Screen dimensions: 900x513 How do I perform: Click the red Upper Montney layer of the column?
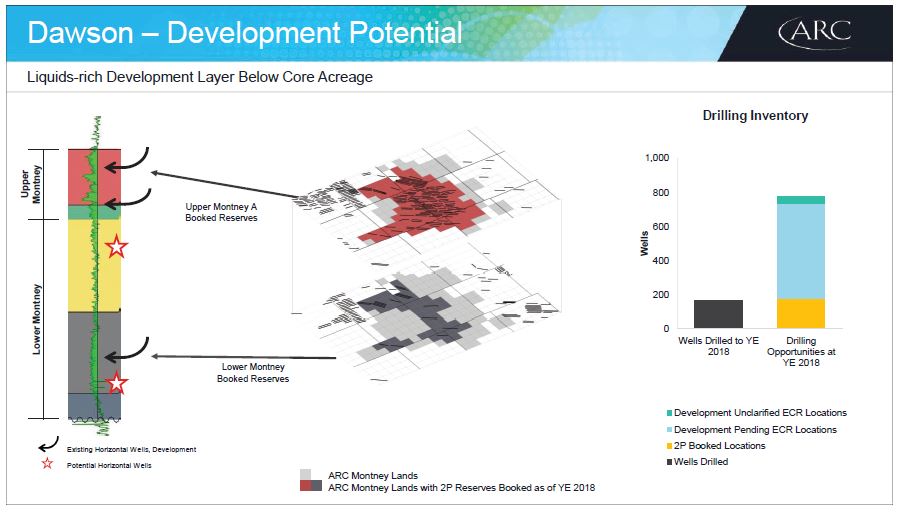coord(95,177)
